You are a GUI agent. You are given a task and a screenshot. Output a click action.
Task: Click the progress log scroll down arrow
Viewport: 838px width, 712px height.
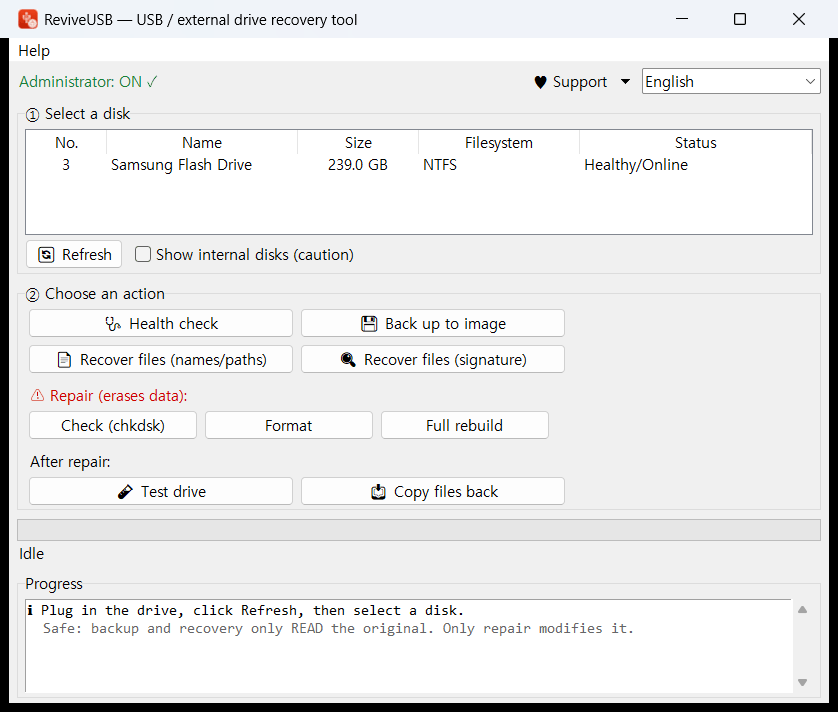[802, 682]
